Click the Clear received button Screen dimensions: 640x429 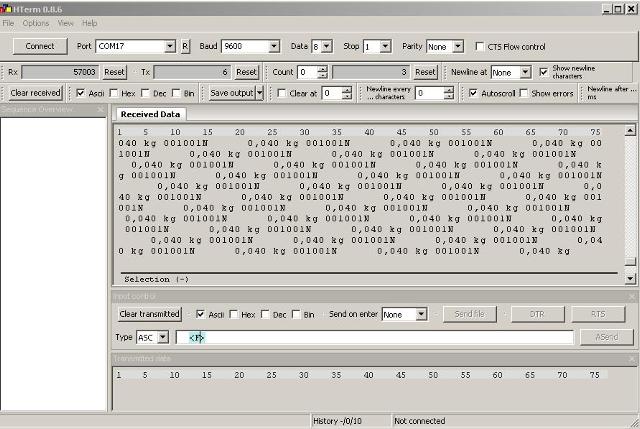[36, 93]
